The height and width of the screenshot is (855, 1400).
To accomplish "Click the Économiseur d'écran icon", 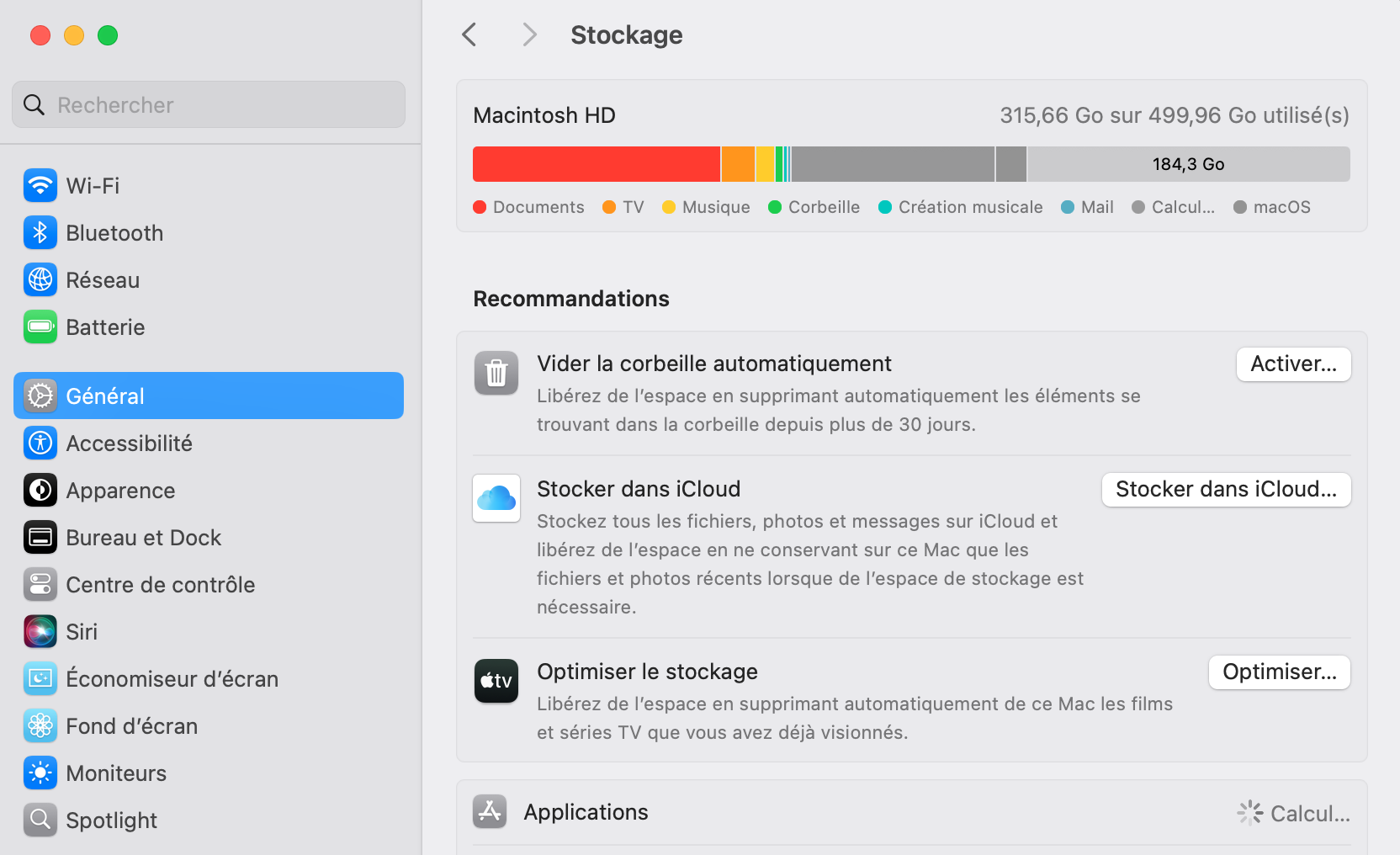I will coord(40,678).
